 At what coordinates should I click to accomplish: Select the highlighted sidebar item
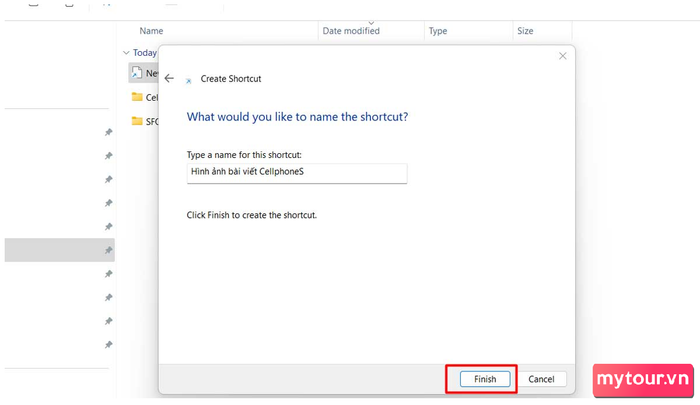pos(59,250)
